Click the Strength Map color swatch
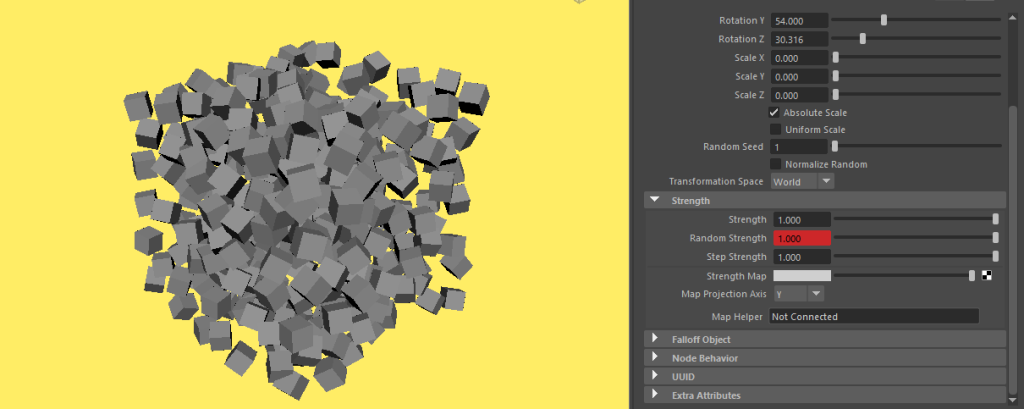This screenshot has width=1024, height=409. pyautogui.click(x=801, y=276)
